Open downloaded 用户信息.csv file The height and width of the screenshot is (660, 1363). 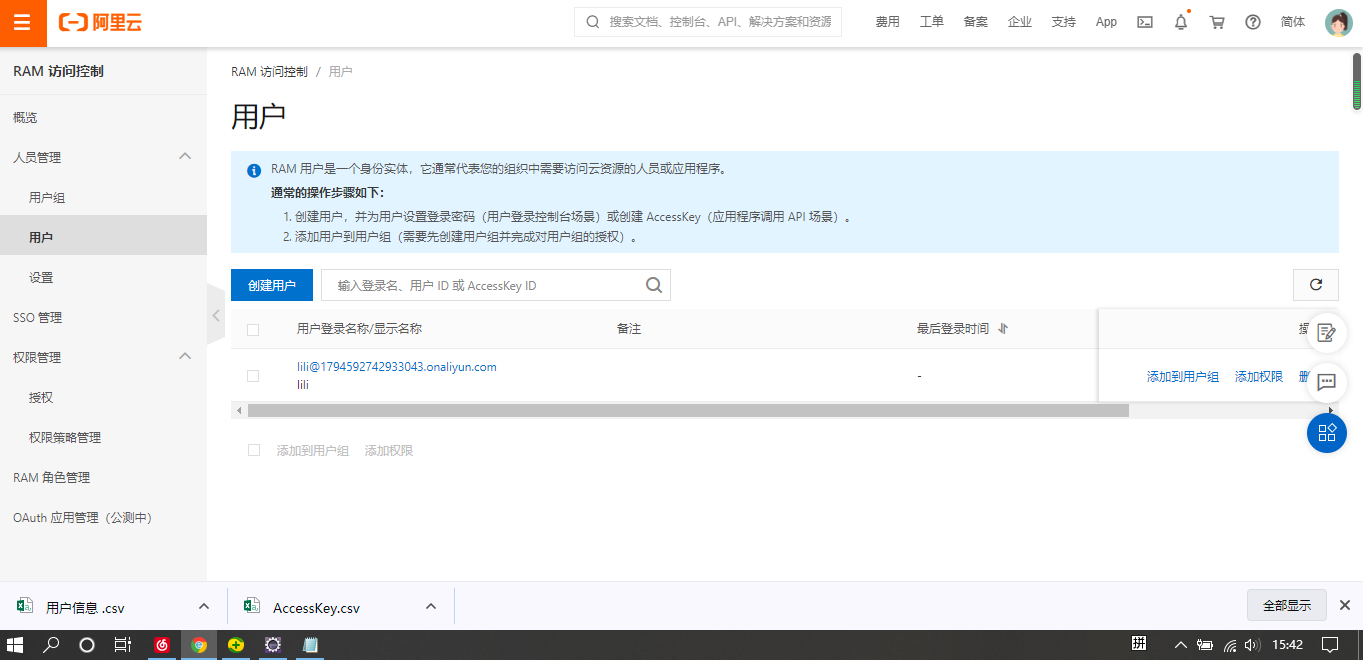tap(85, 607)
